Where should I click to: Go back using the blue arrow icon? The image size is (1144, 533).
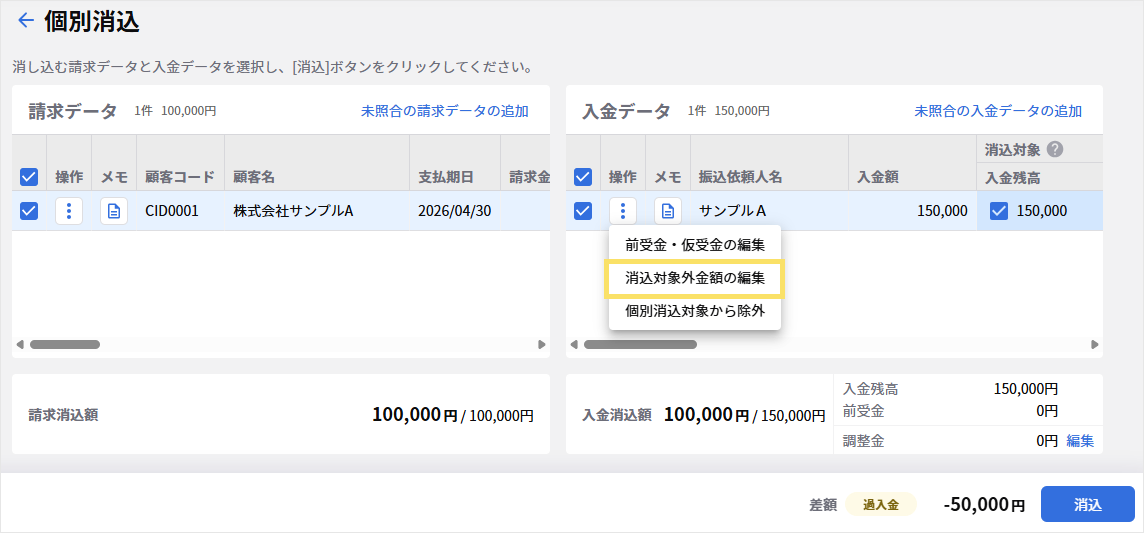pos(26,21)
